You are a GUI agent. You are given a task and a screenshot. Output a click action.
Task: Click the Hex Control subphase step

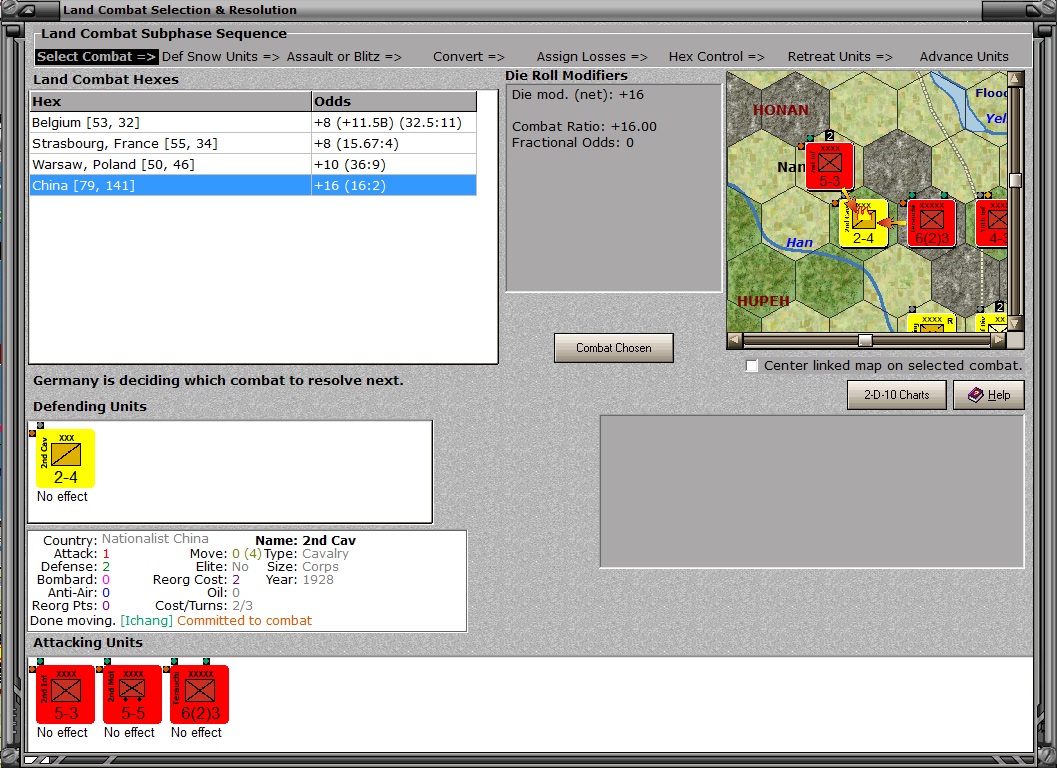click(717, 57)
